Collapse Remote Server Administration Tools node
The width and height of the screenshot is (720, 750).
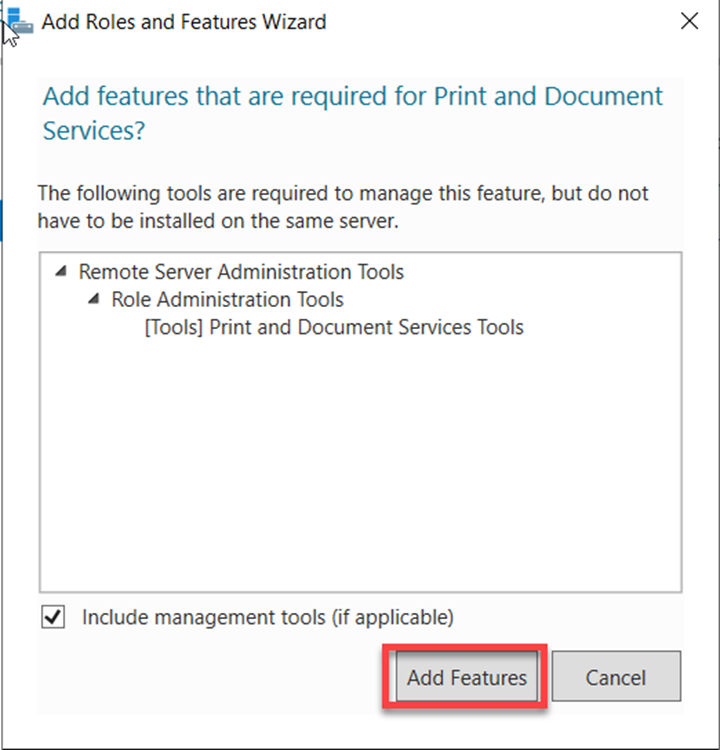pyautogui.click(x=63, y=271)
